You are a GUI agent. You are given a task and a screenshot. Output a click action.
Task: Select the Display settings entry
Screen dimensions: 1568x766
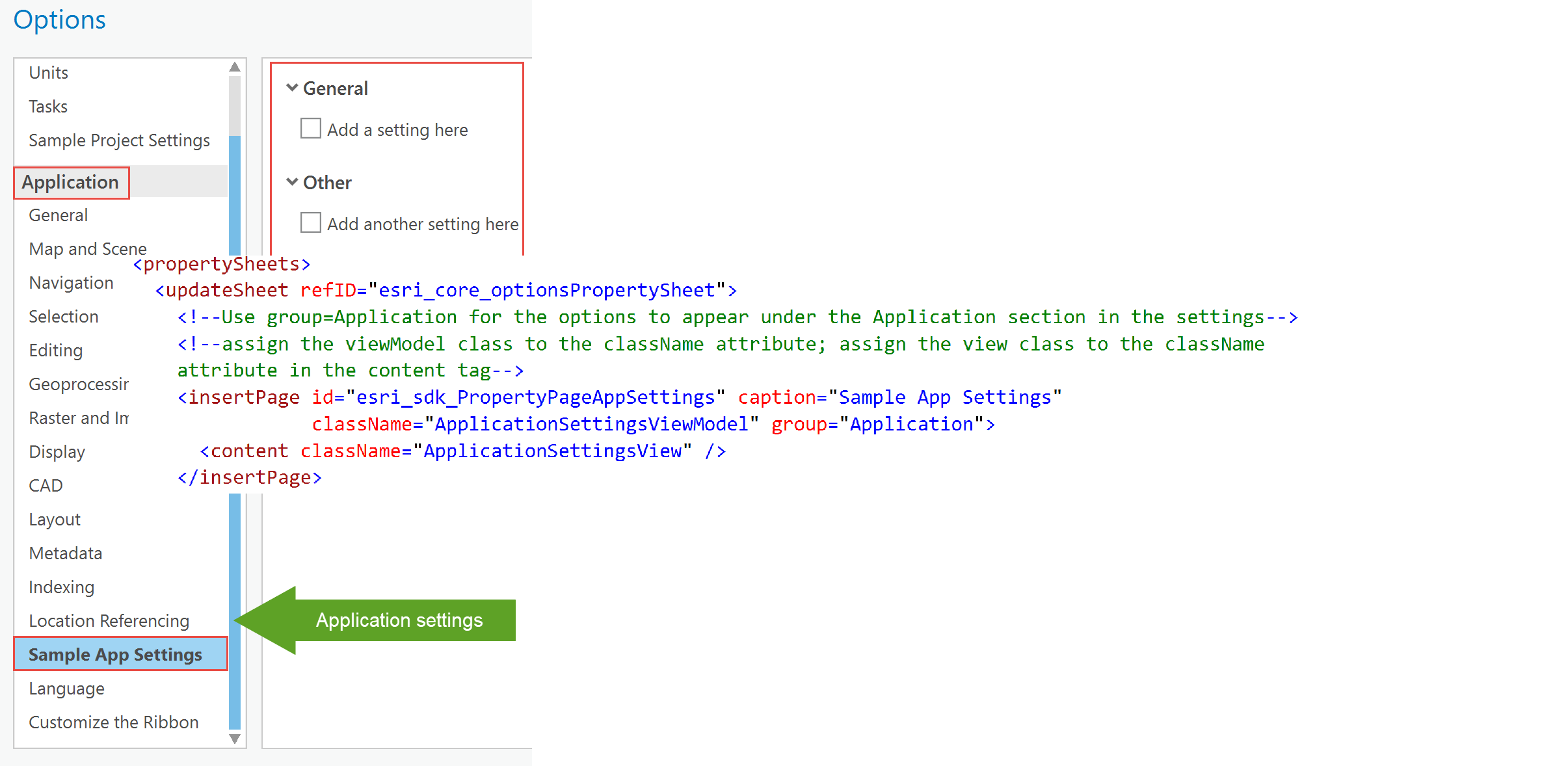pyautogui.click(x=57, y=451)
